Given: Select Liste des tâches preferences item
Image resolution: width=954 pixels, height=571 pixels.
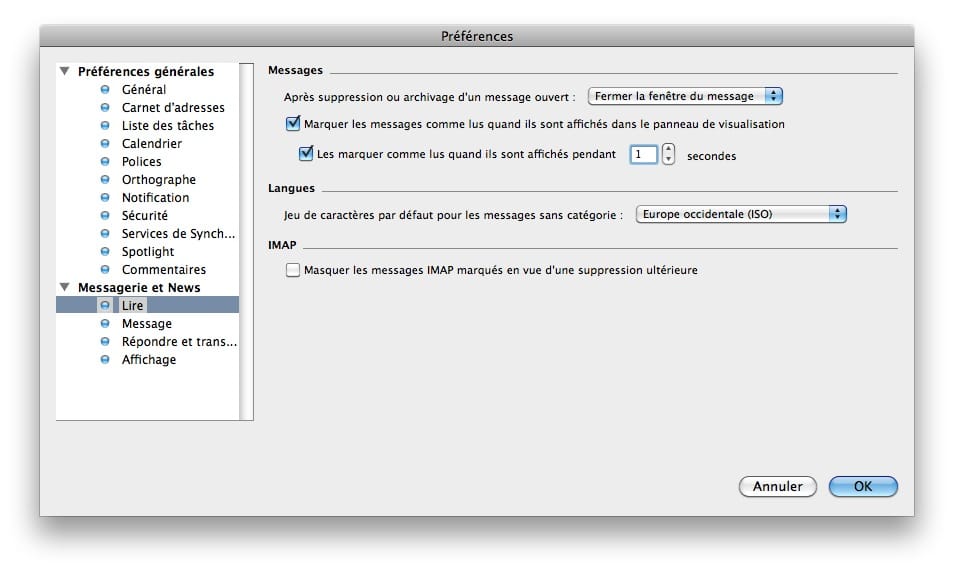Looking at the screenshot, I should coord(168,125).
